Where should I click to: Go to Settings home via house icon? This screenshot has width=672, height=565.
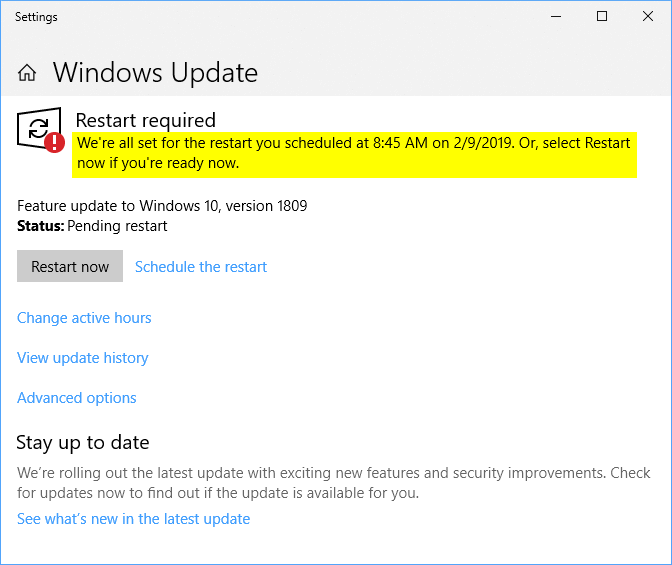[27, 72]
